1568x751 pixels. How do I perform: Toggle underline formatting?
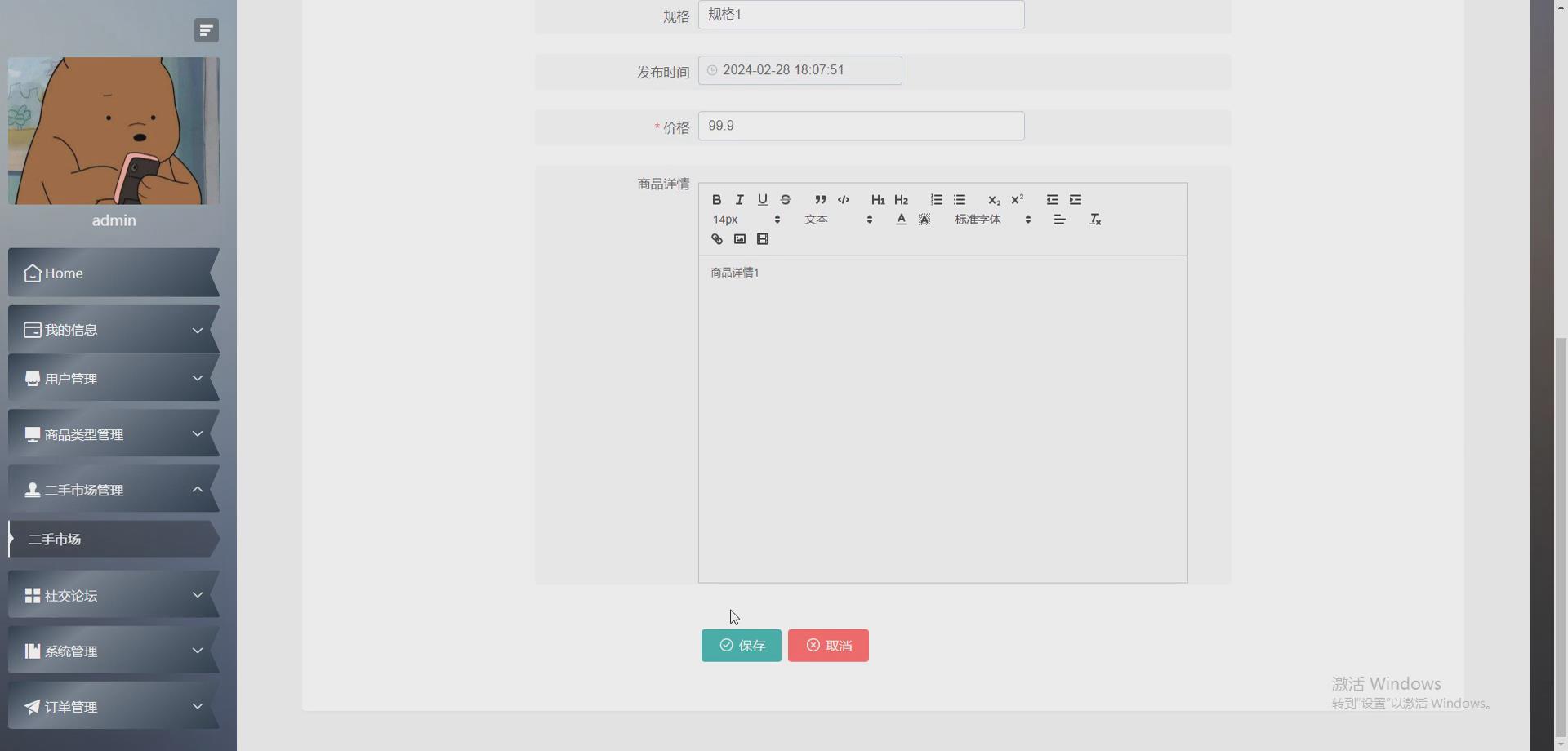coord(762,199)
